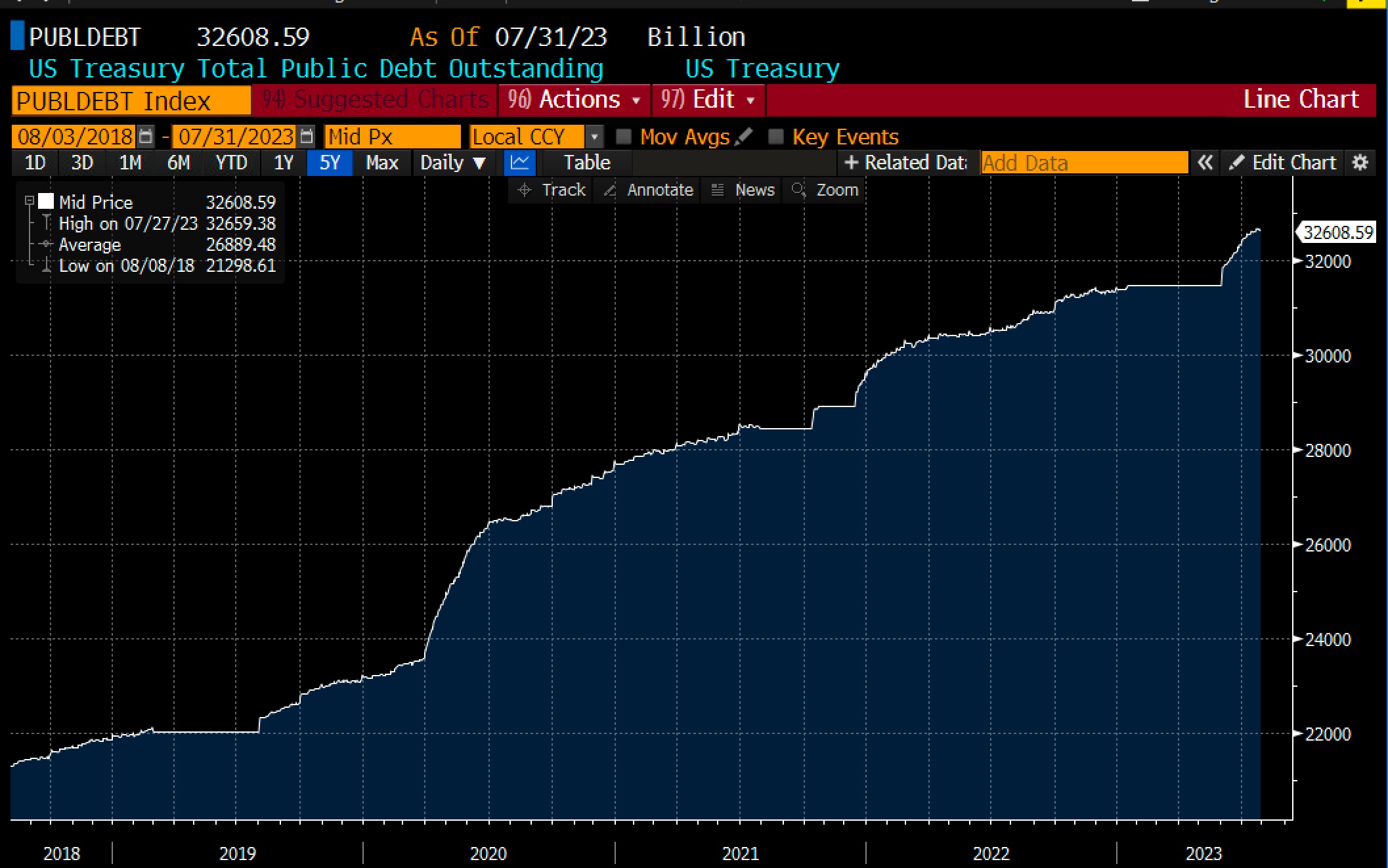Open the Daily periodicity dropdown
Screen dimensions: 1388x868
click(452, 162)
